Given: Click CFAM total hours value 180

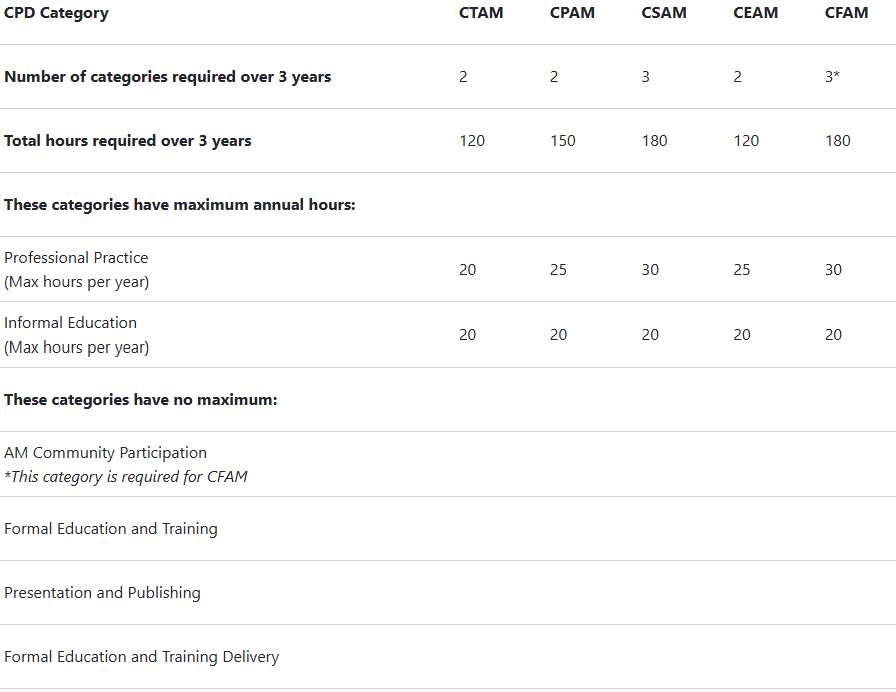Looking at the screenshot, I should coord(838,141).
